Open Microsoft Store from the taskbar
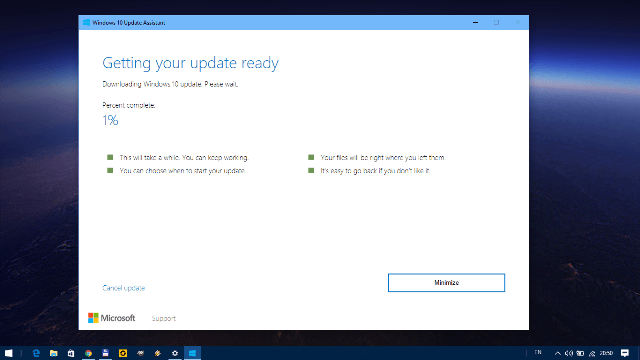The image size is (640, 360). (x=71, y=353)
